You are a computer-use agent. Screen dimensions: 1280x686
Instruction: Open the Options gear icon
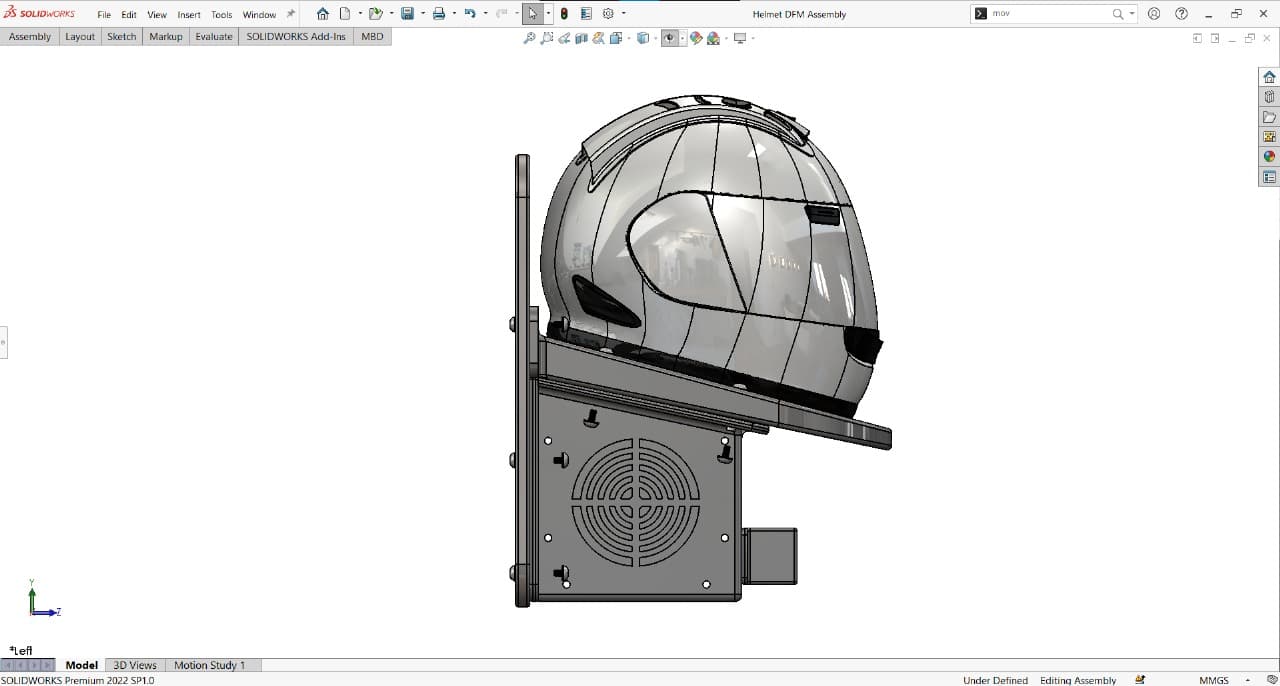(608, 14)
